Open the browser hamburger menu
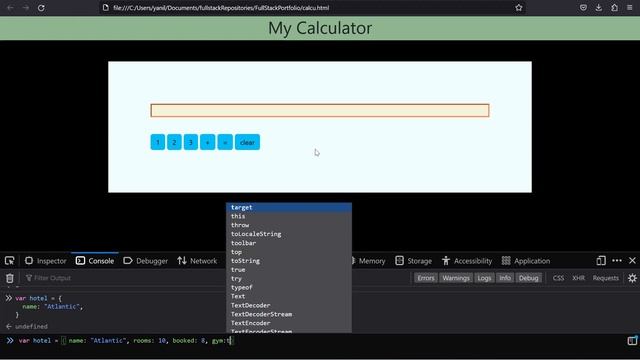The height and width of the screenshot is (360, 640). [630, 8]
